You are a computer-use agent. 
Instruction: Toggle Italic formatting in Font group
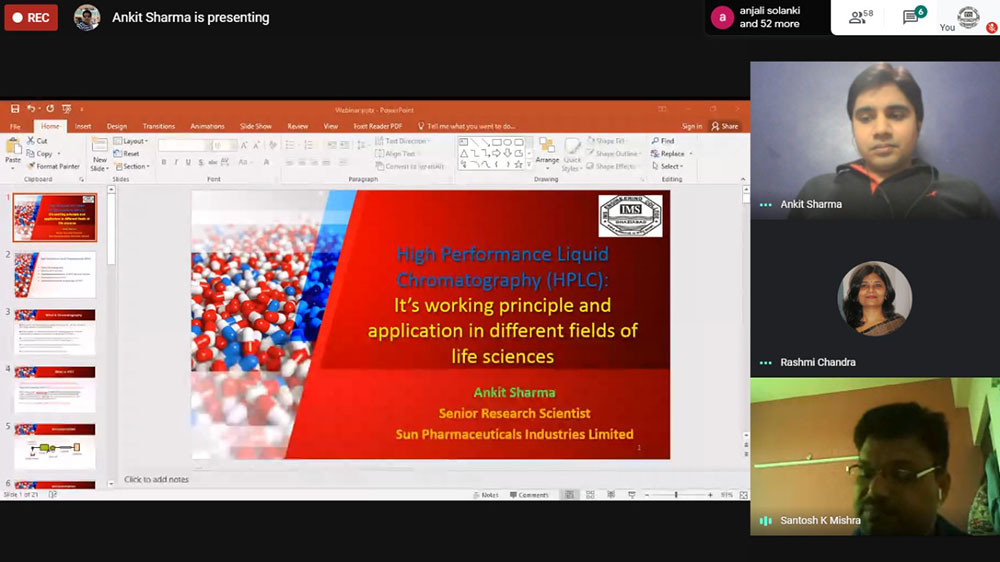point(176,162)
